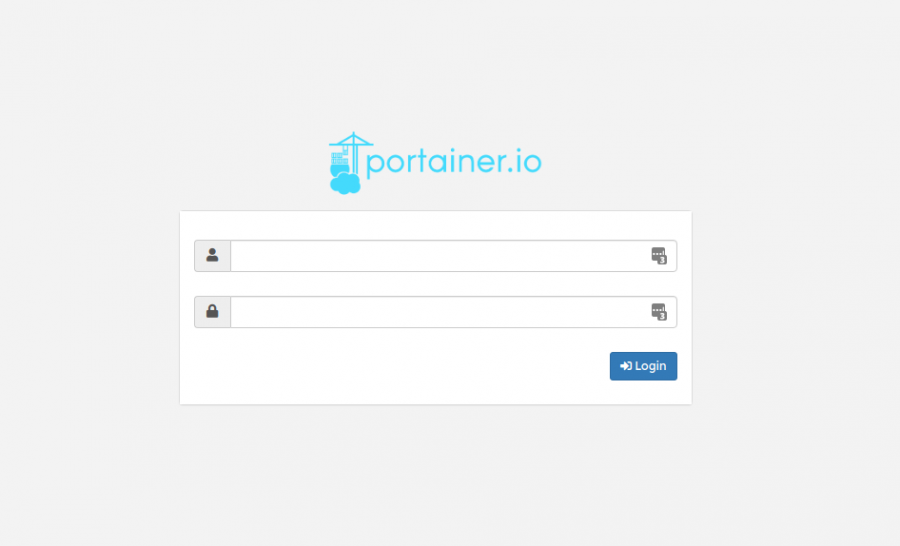Click the stacked containers graphic in the logo

tap(339, 160)
